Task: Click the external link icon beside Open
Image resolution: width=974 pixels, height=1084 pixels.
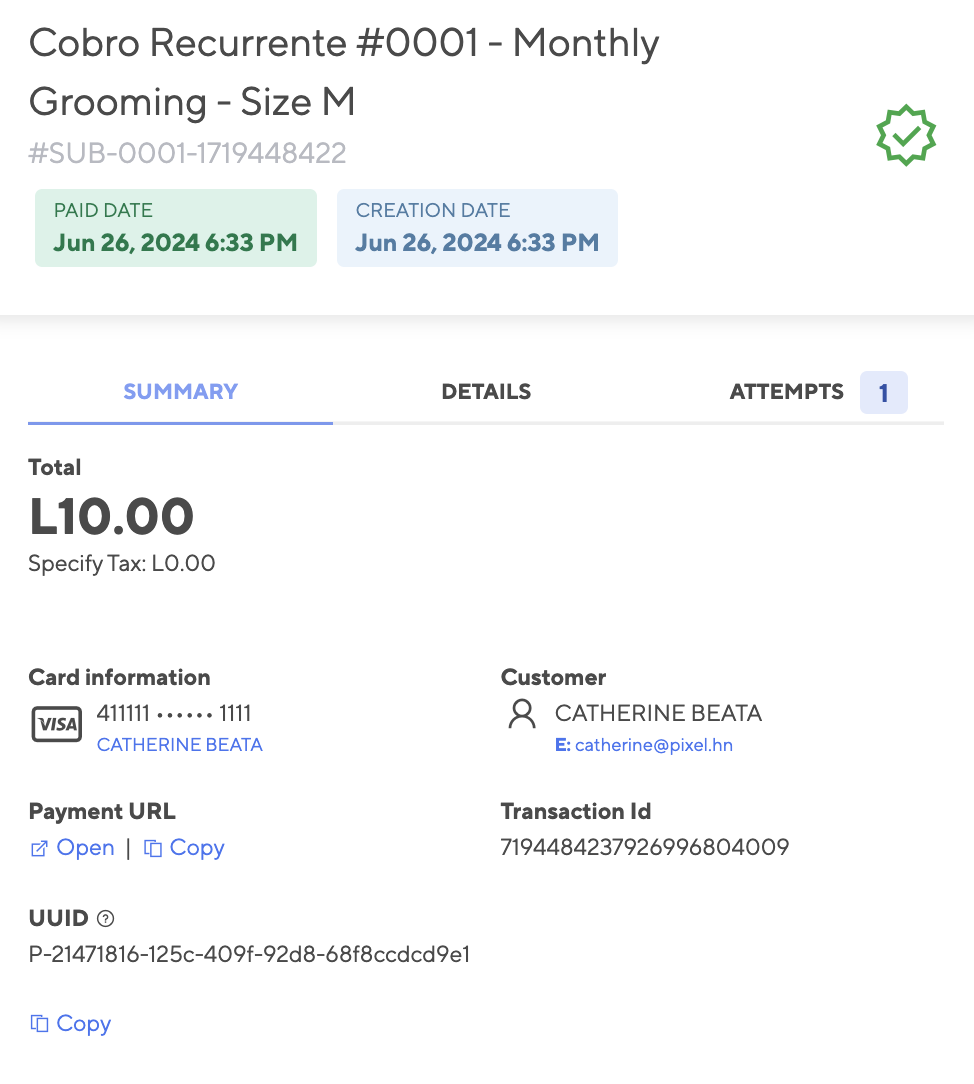Action: coord(39,848)
